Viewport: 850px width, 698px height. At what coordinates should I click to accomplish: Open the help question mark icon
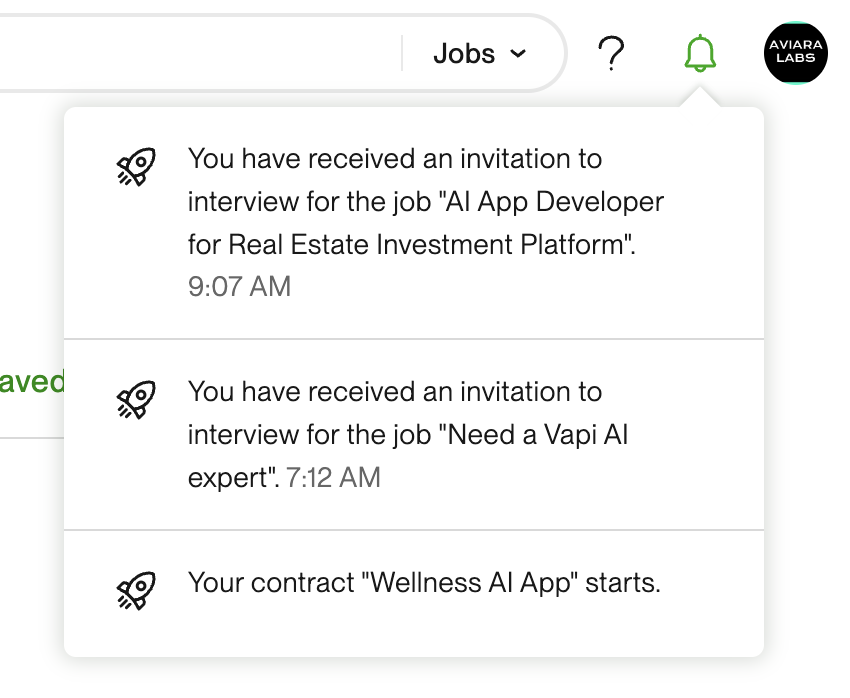[610, 54]
